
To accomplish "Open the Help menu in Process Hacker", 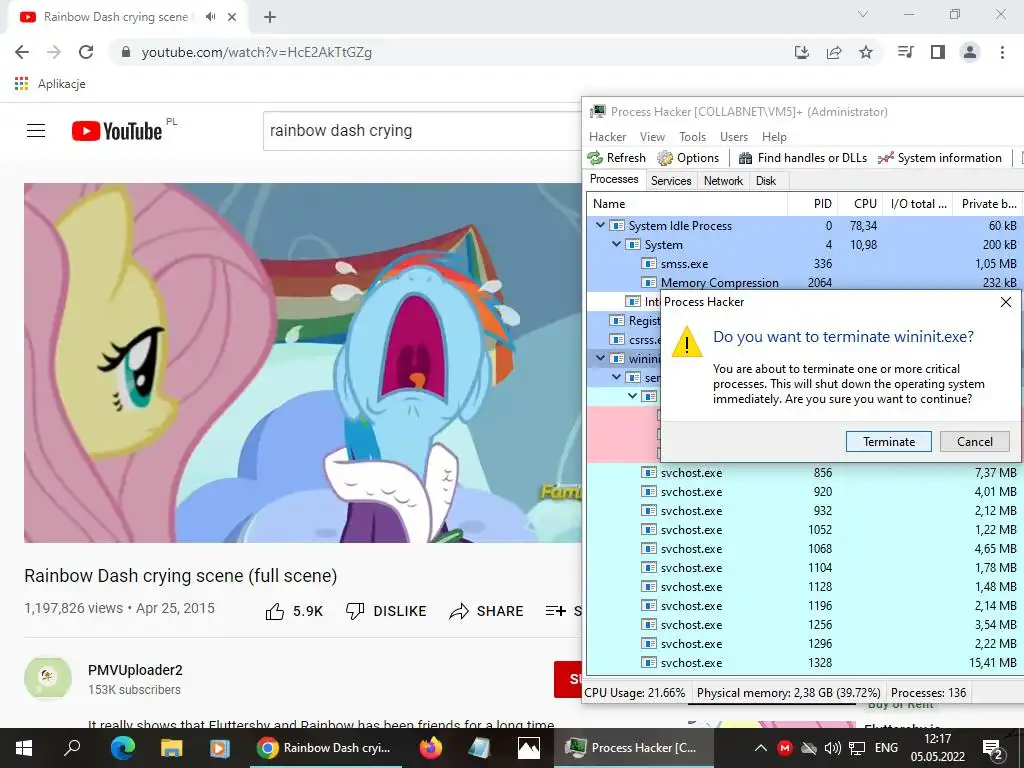I will point(774,136).
